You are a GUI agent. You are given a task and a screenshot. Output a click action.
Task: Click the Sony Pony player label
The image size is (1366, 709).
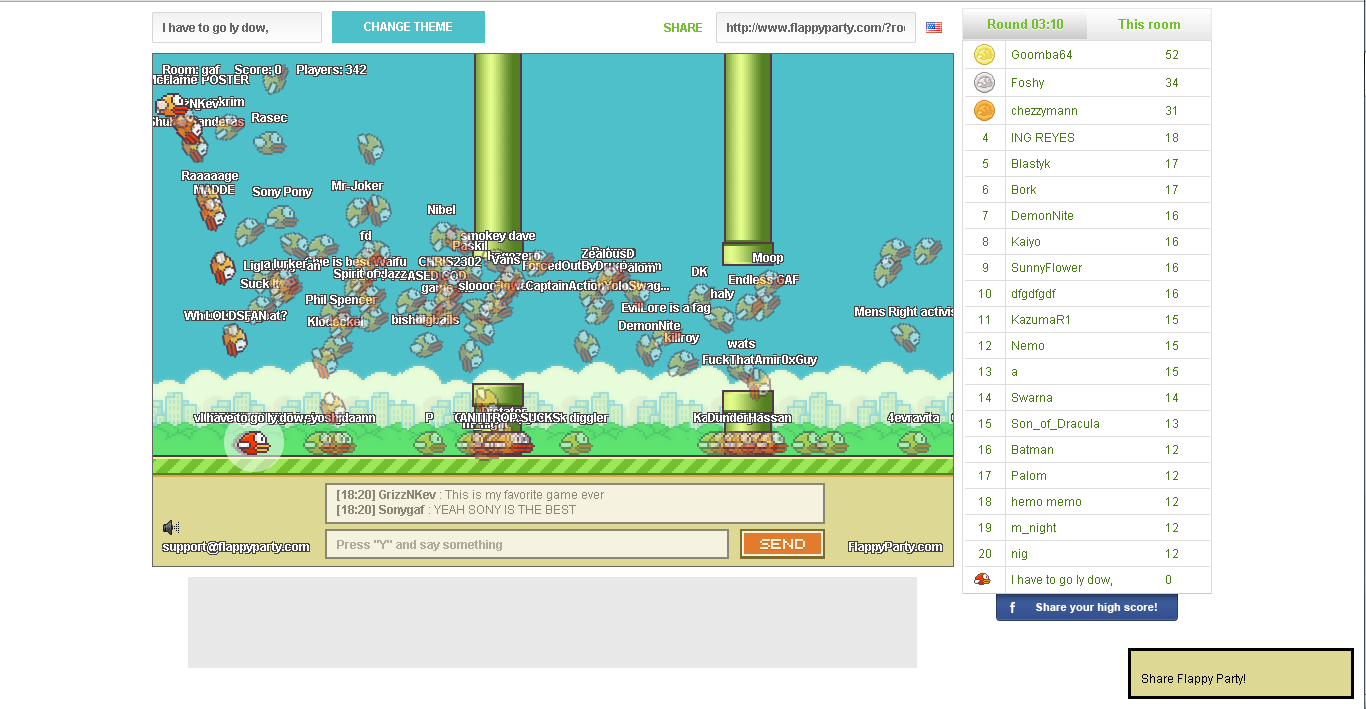[x=282, y=192]
